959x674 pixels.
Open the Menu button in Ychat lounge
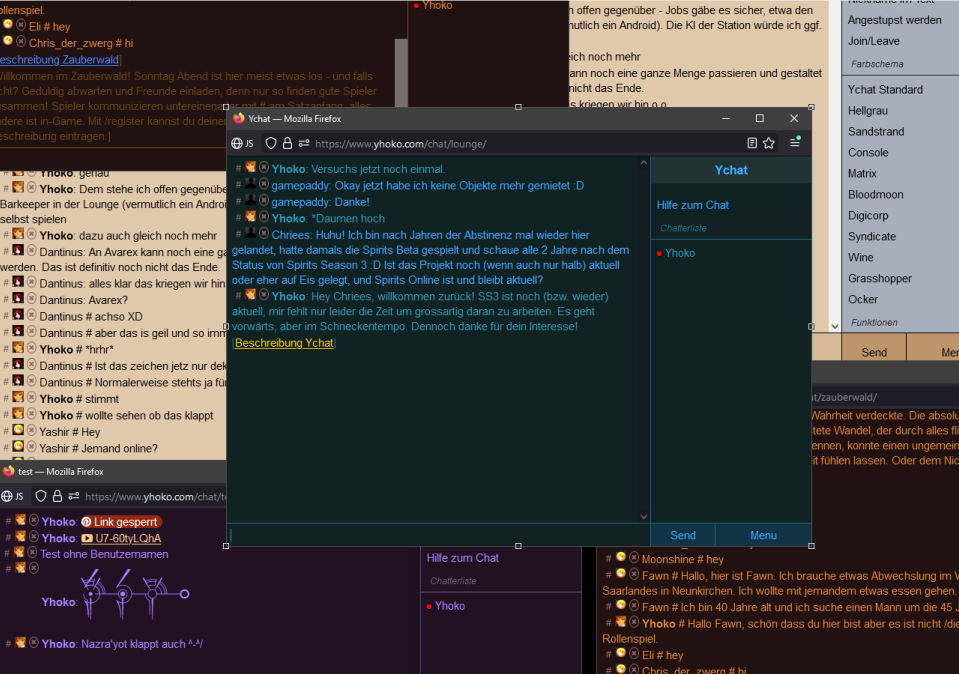pyautogui.click(x=763, y=535)
